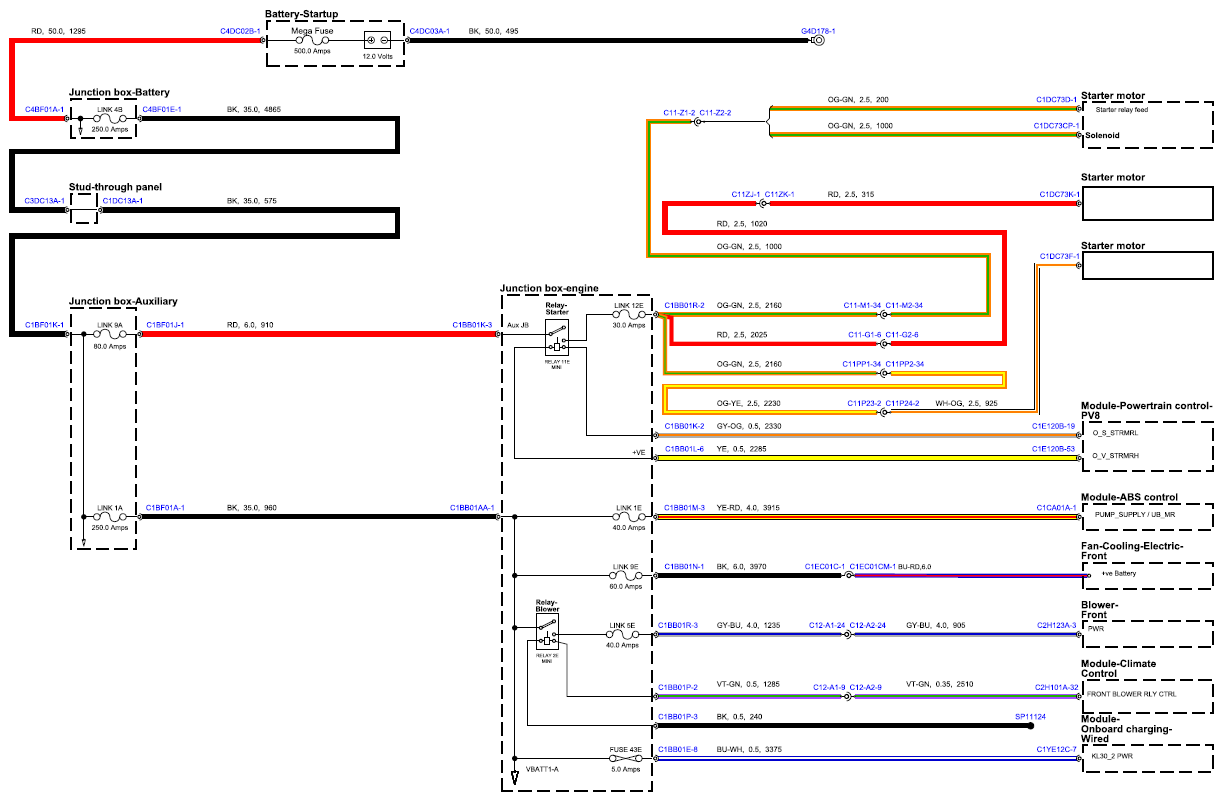Select the LINK 1A fuse symbol
The width and height of the screenshot is (1223, 801).
[x=109, y=517]
